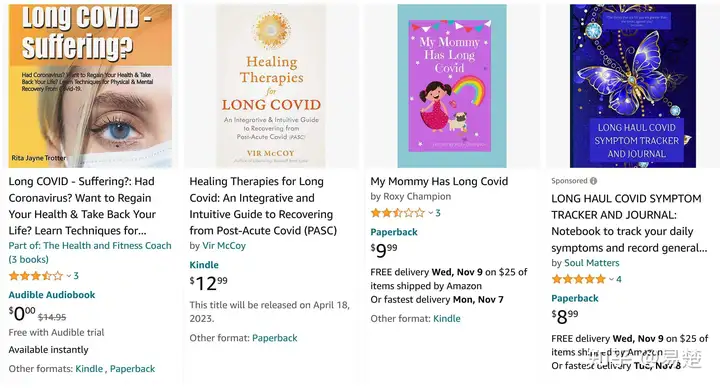Expand rating chevron for My Mommy Has Long Covid

tap(431, 213)
